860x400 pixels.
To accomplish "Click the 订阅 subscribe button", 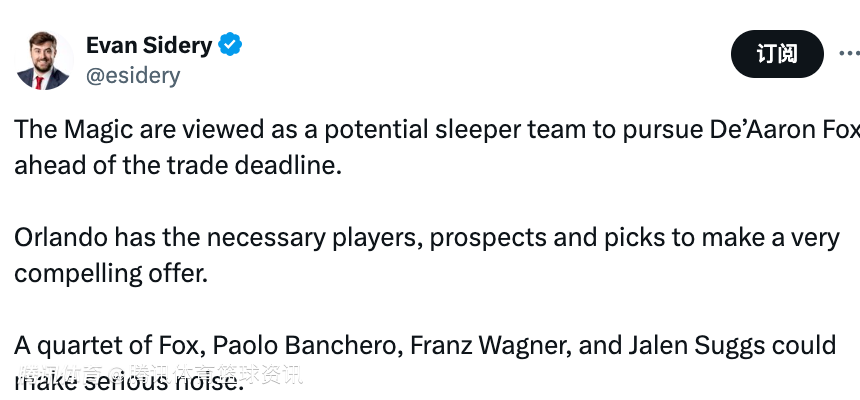I will (777, 54).
